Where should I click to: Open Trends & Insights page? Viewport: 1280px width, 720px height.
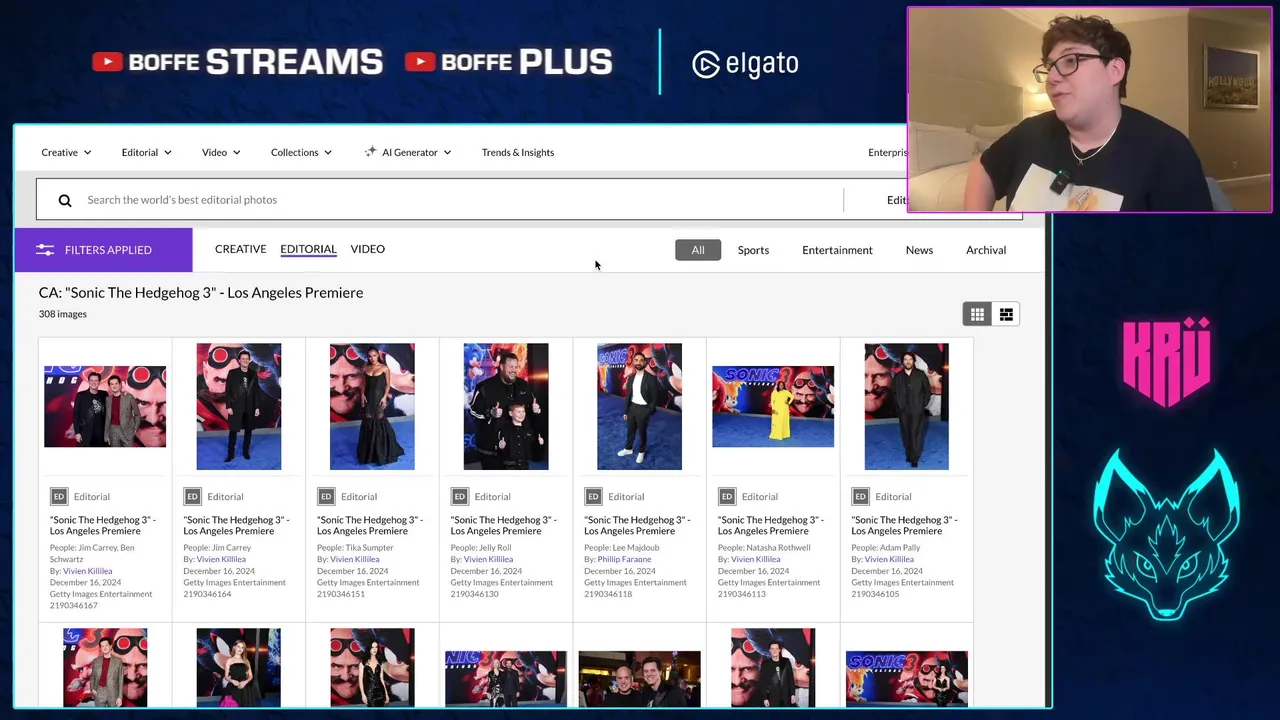(x=518, y=152)
